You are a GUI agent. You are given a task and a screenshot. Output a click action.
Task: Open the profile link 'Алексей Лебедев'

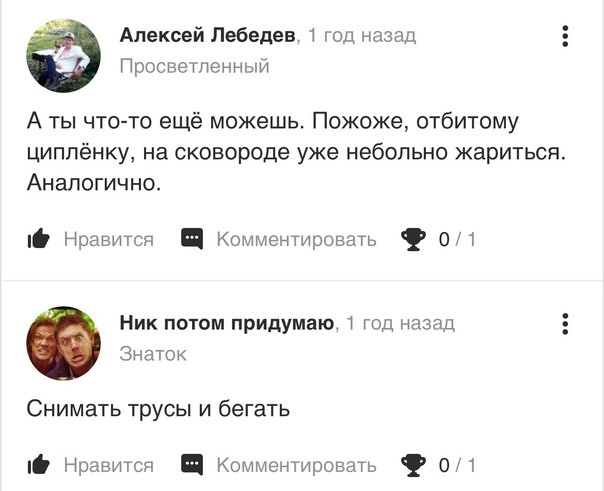(208, 35)
